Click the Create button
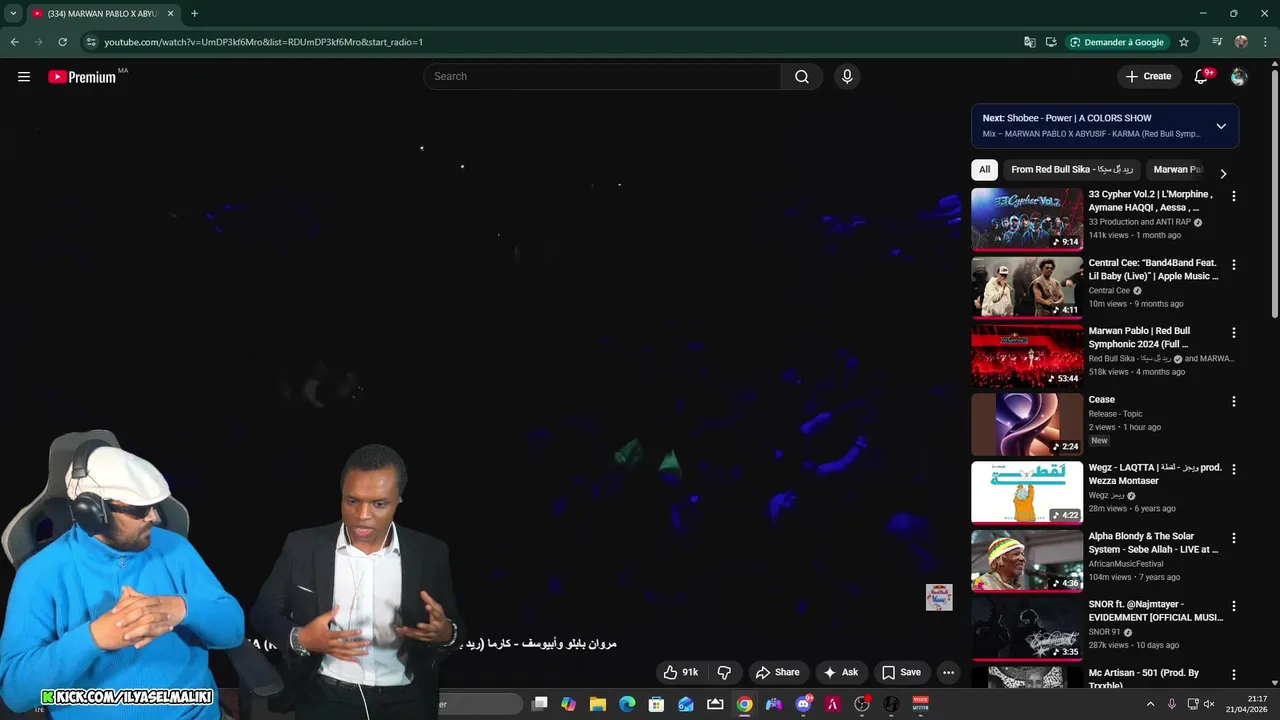1280x720 pixels. tap(1148, 77)
